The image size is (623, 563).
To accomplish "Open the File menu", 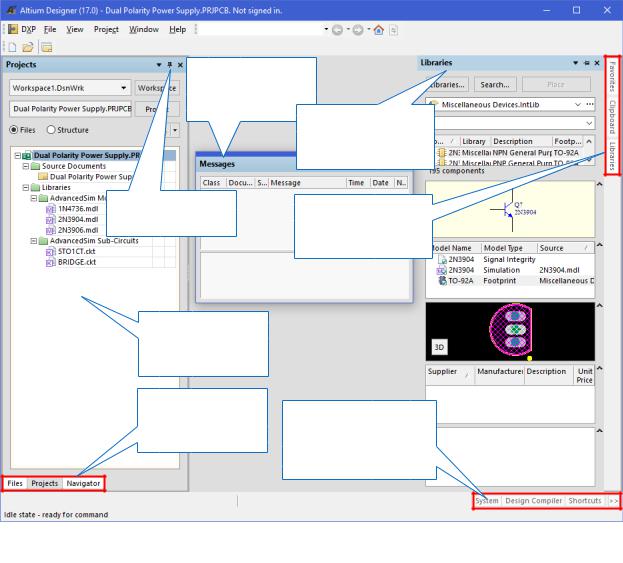I will click(x=50, y=29).
